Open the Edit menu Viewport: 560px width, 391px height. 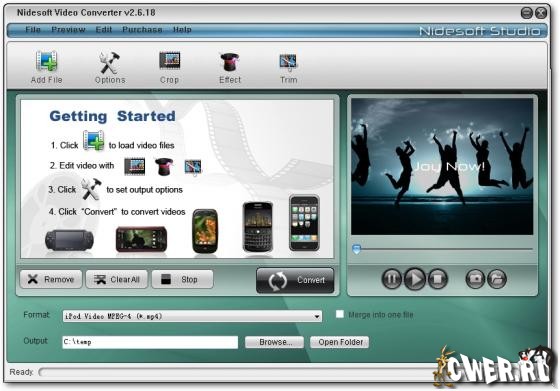[x=104, y=30]
